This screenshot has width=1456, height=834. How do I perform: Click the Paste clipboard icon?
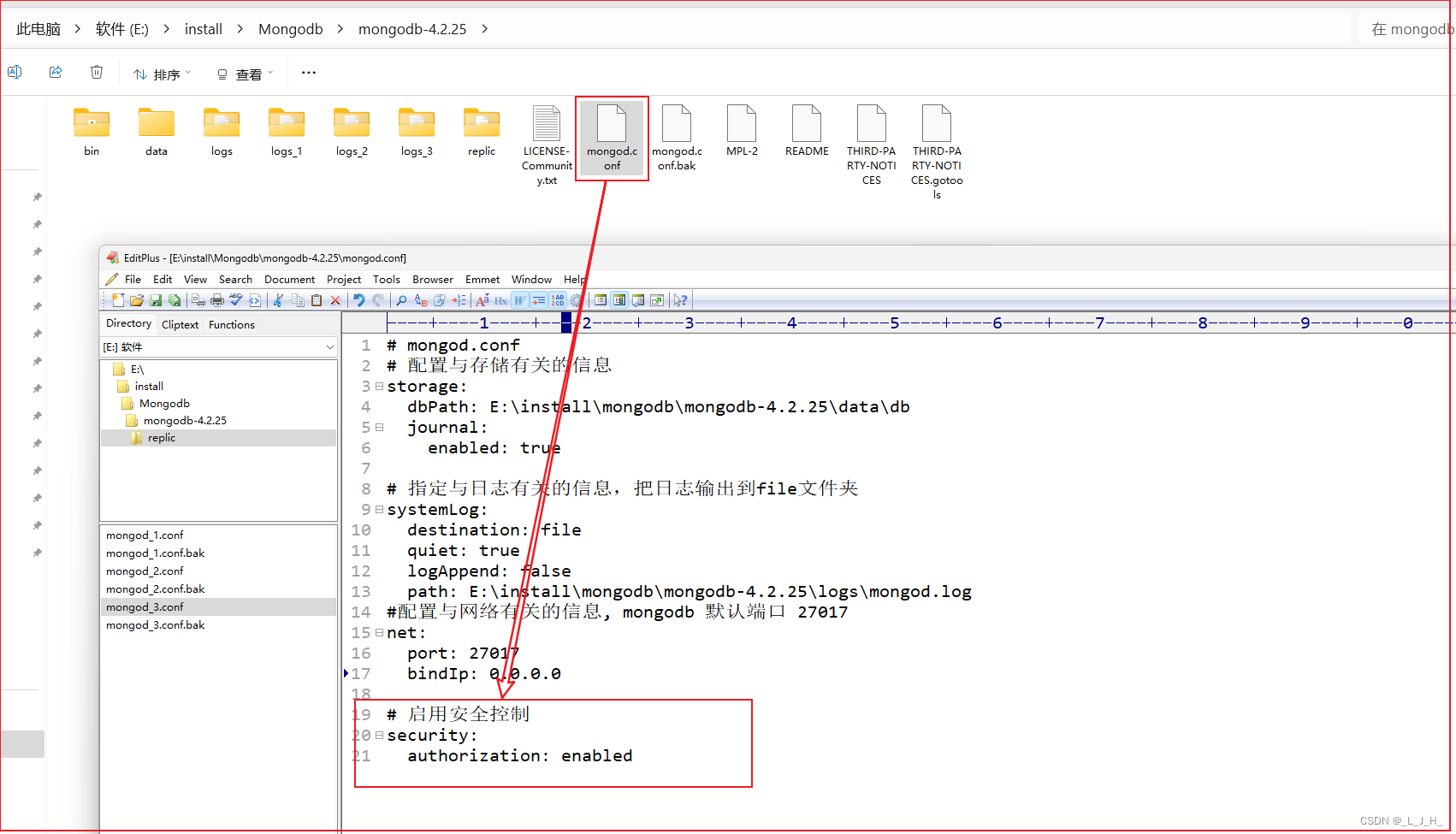coord(317,300)
